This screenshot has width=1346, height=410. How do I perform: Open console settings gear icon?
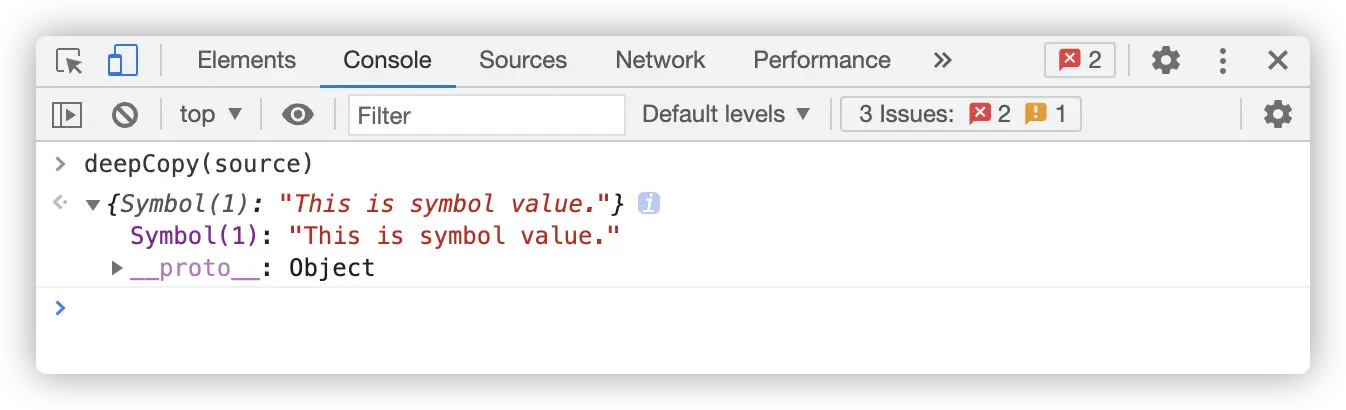[x=1277, y=115]
